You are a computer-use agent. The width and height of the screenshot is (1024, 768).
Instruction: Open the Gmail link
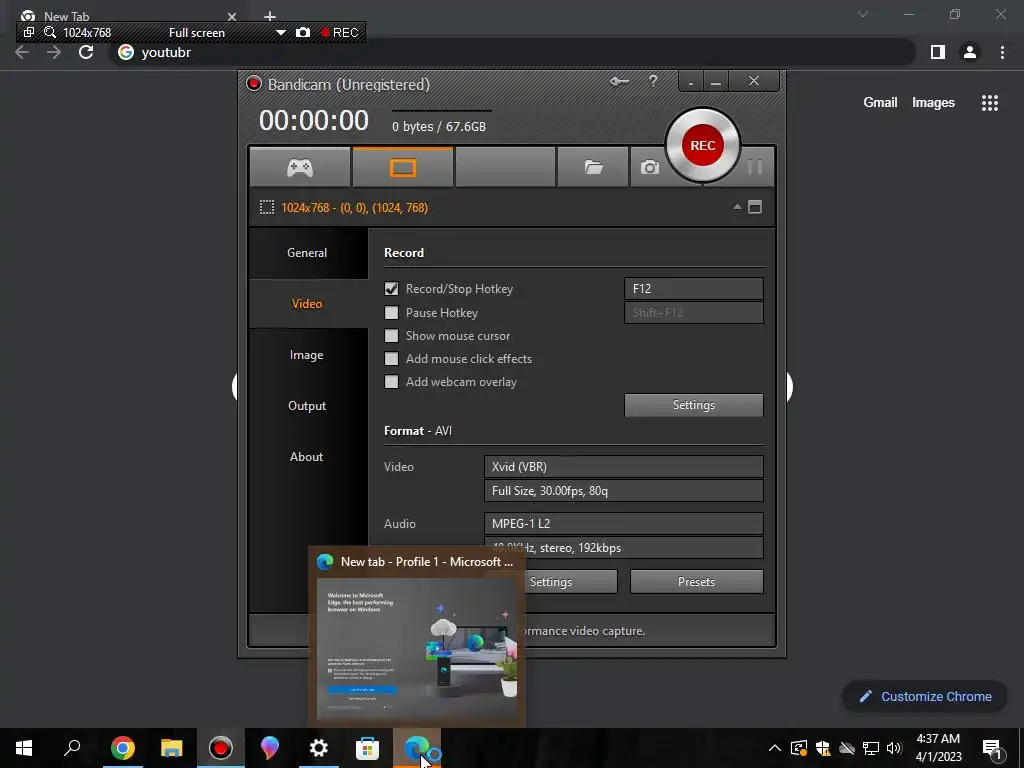pyautogui.click(x=880, y=103)
